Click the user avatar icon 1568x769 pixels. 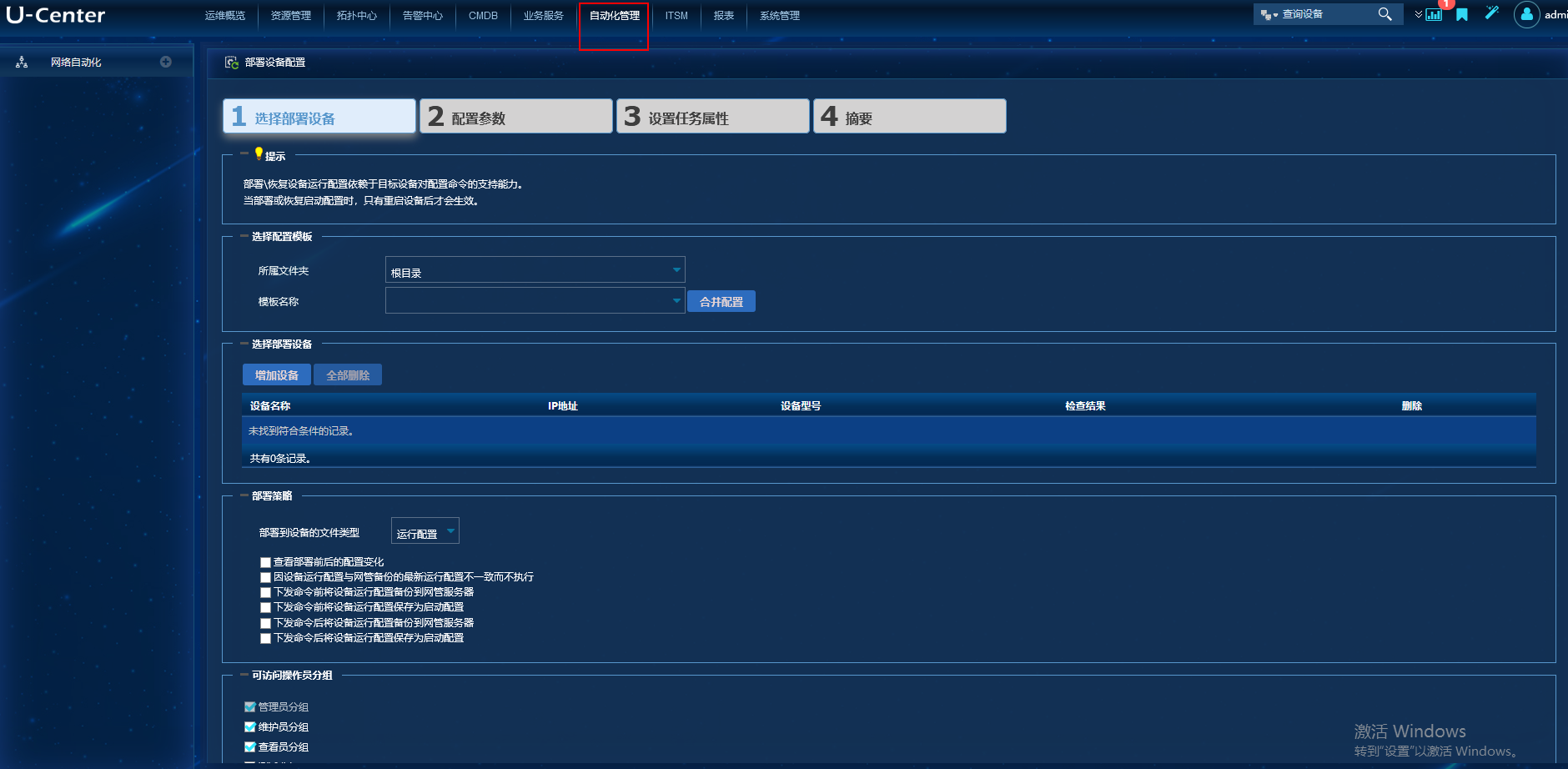point(1526,14)
